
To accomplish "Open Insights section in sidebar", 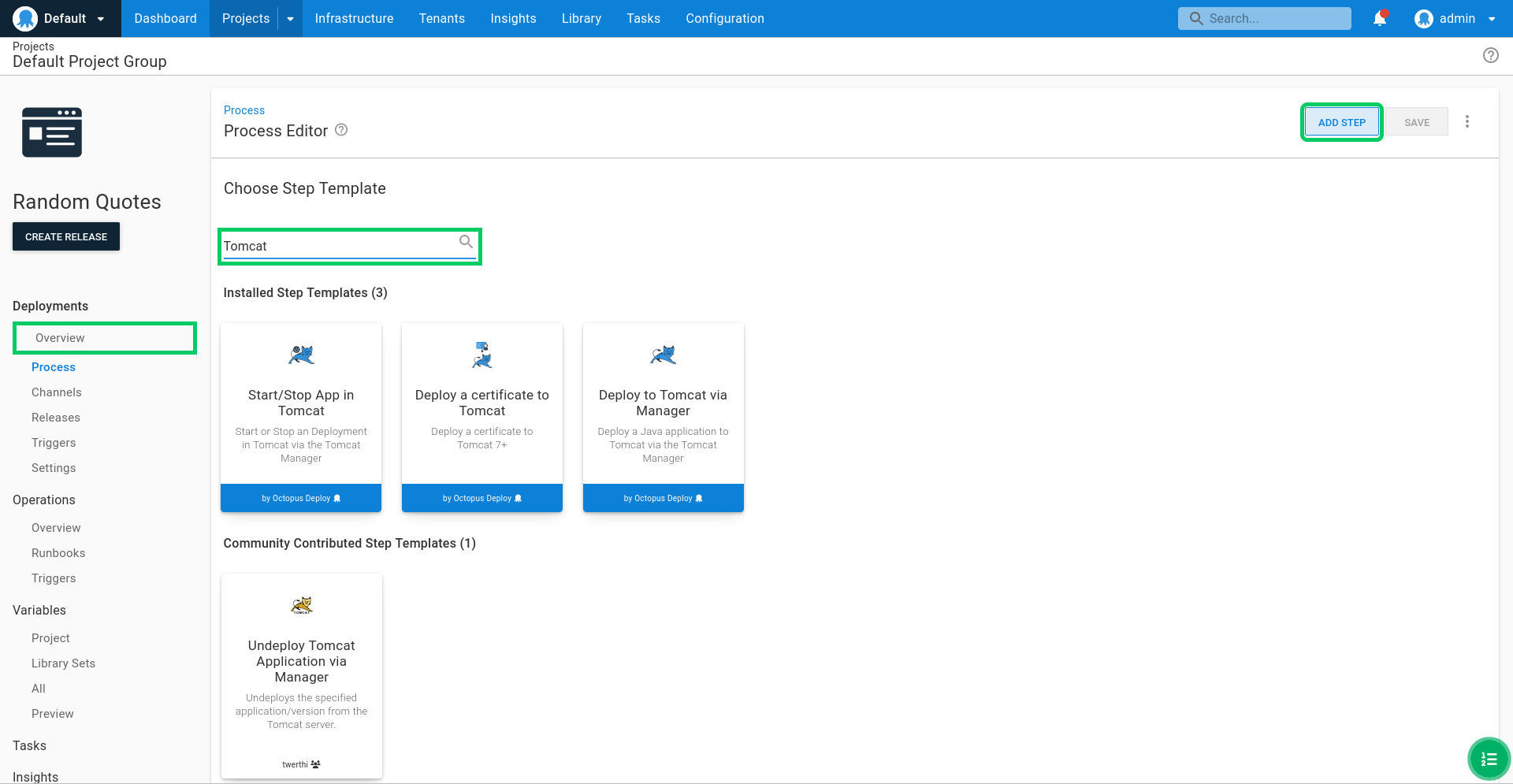I will [x=35, y=776].
